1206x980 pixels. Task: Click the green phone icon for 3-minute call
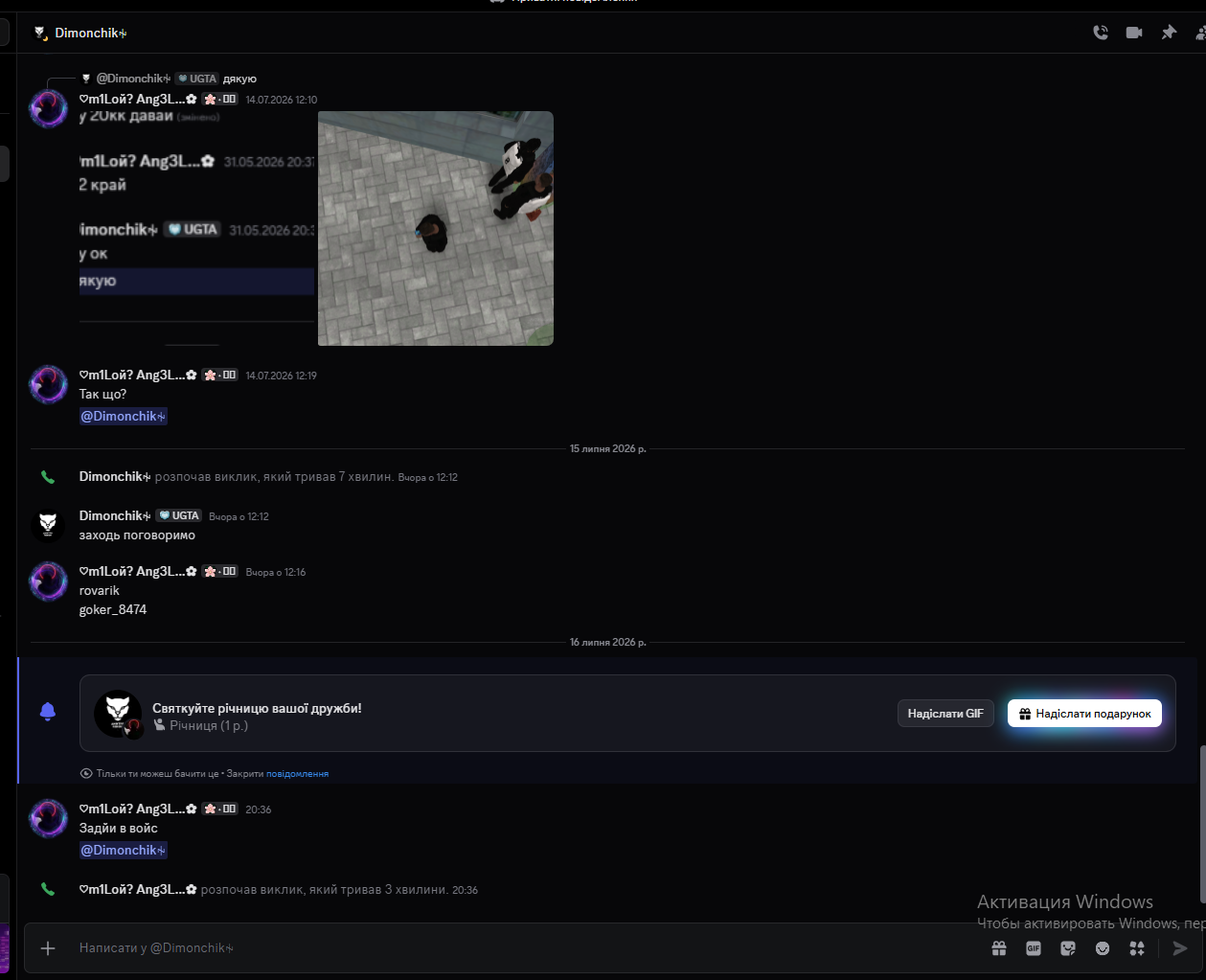48,889
